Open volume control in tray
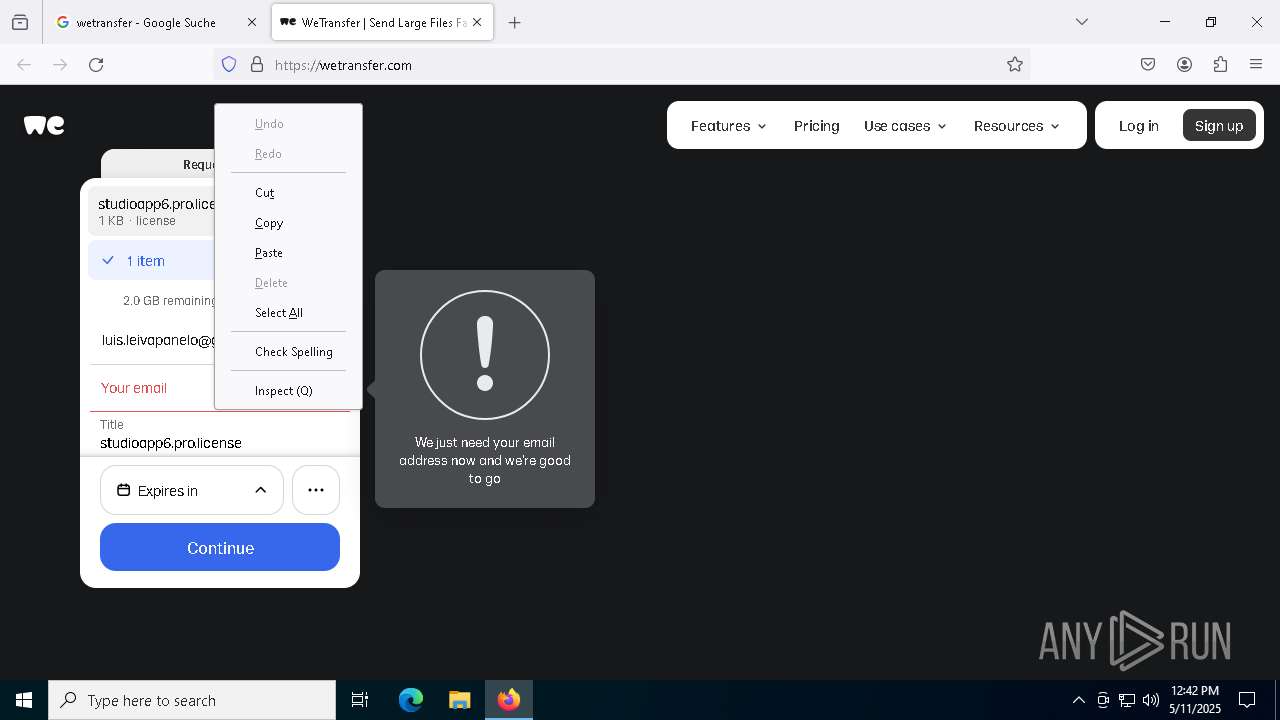Viewport: 1280px width, 720px height. [1150, 700]
